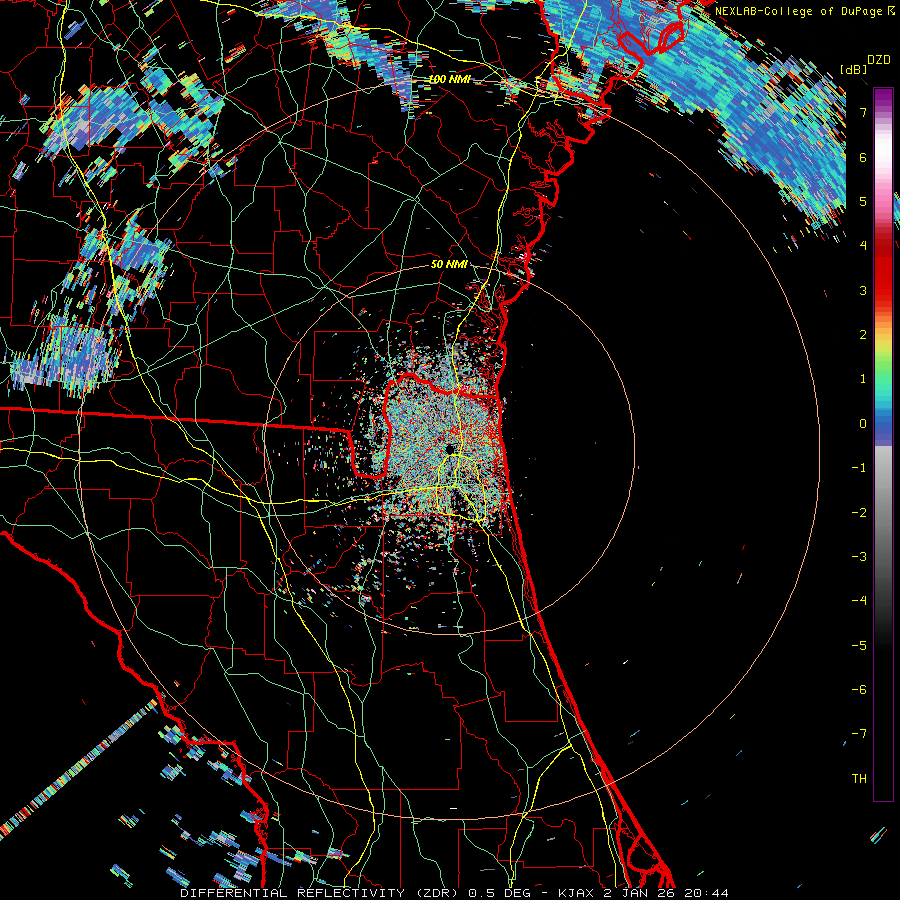Click the -3 value on the color scale

pyautogui.click(x=859, y=557)
